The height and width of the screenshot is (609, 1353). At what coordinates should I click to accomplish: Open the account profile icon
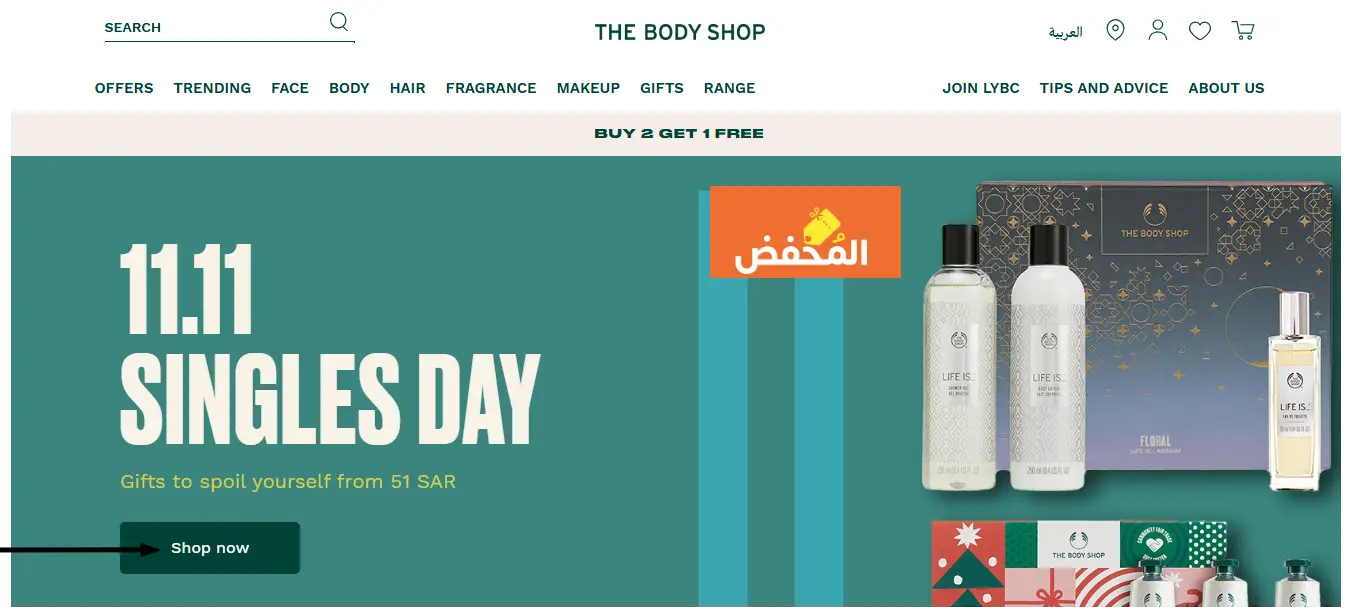(1158, 30)
